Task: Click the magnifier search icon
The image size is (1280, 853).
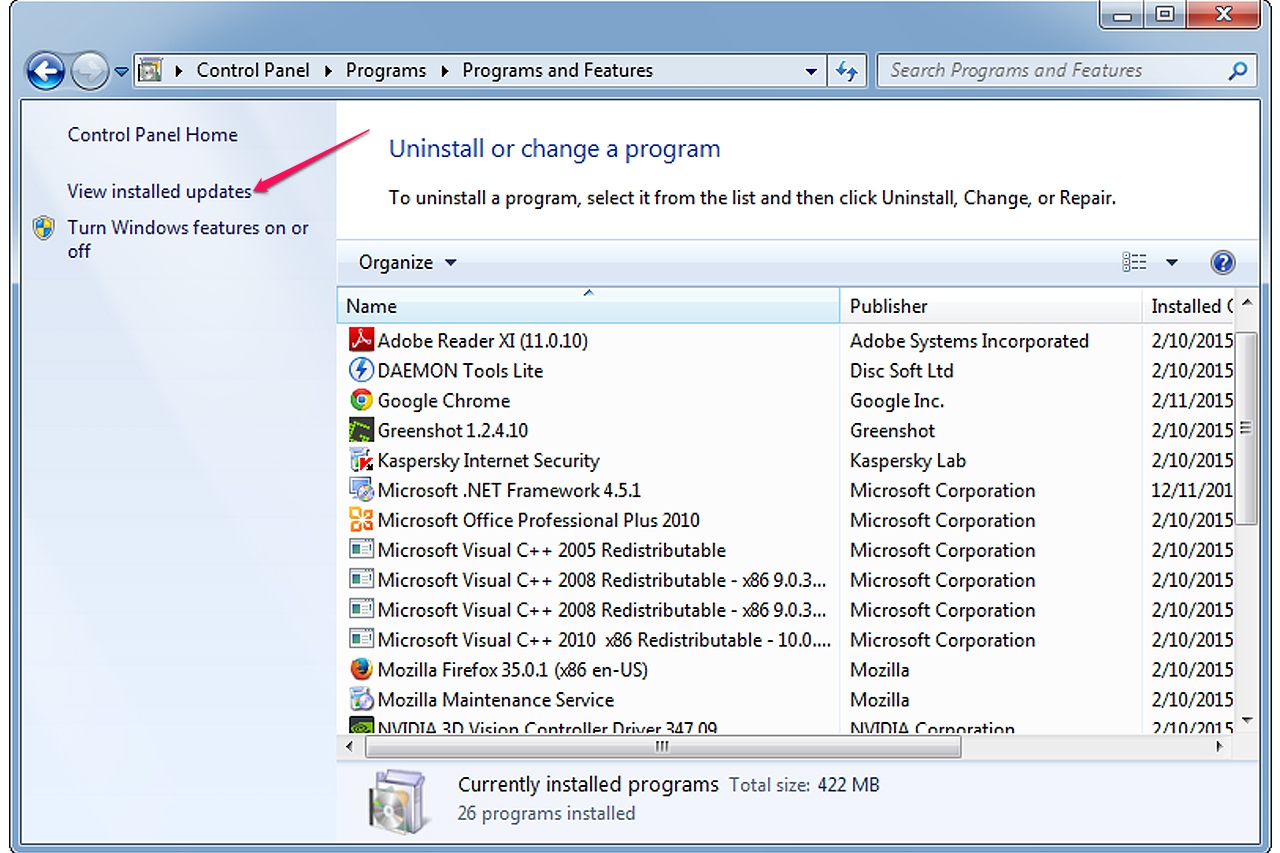Action: 1237,71
